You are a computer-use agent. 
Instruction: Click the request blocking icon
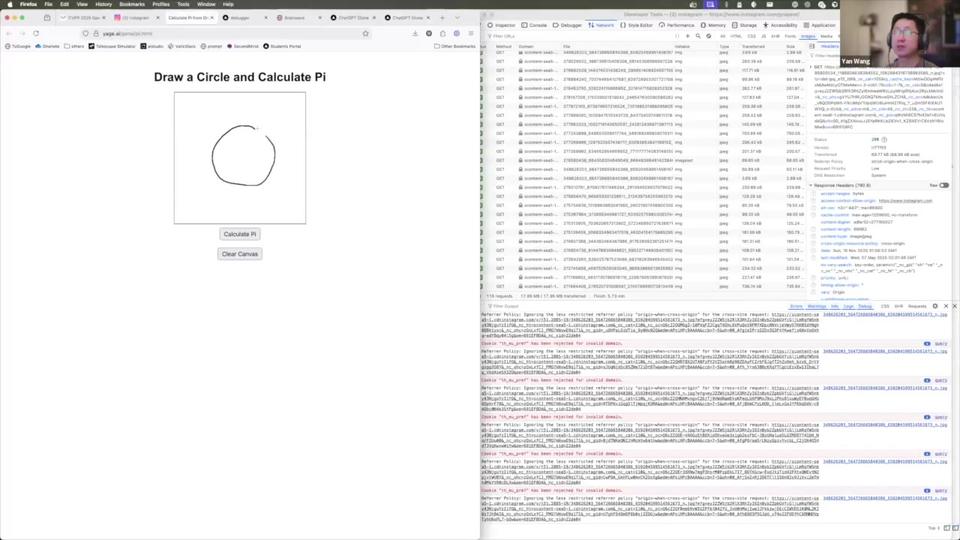[708, 36]
